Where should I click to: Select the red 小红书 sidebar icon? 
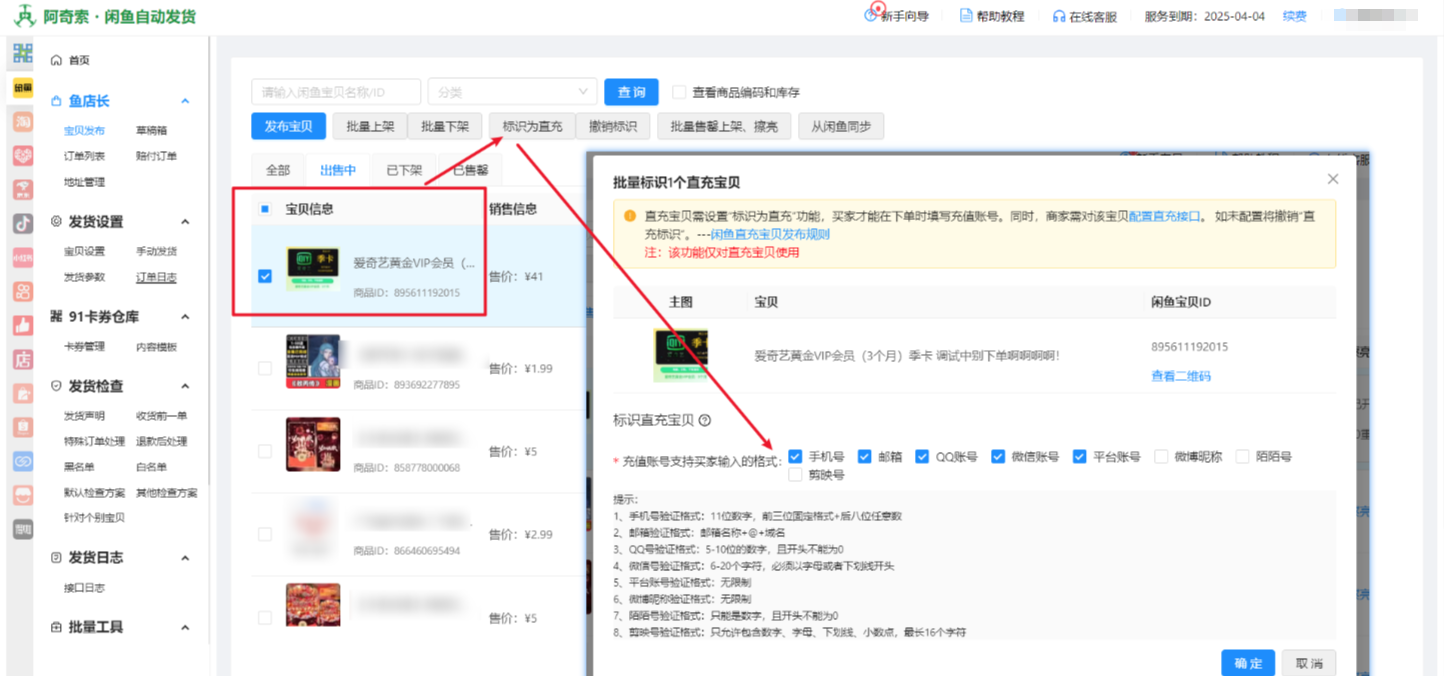22,258
